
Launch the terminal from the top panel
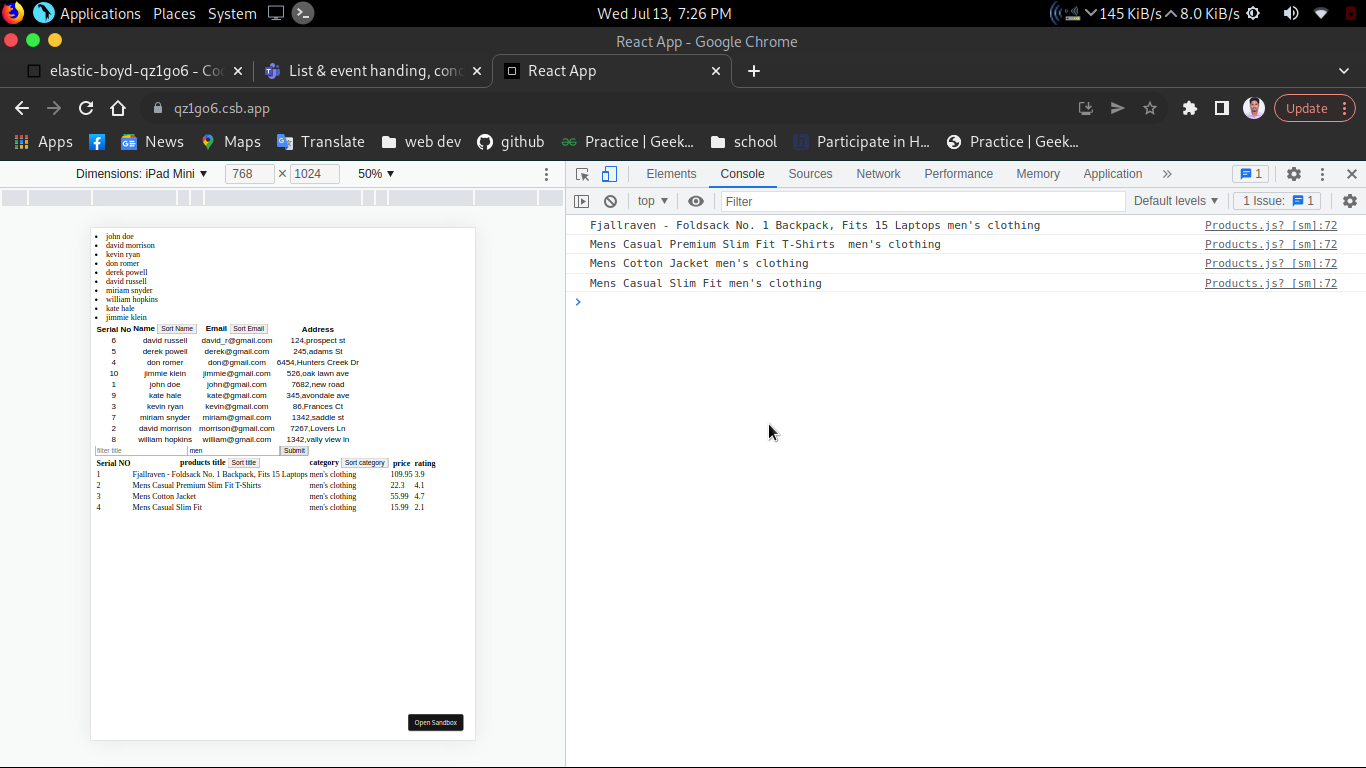pos(303,13)
